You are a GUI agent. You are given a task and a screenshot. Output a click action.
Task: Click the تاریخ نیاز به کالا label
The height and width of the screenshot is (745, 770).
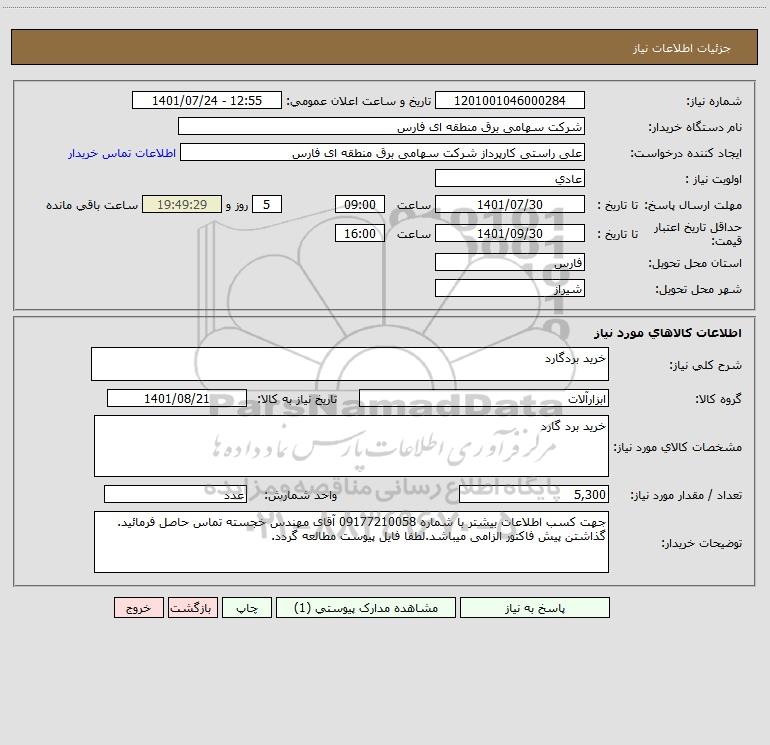pos(297,399)
